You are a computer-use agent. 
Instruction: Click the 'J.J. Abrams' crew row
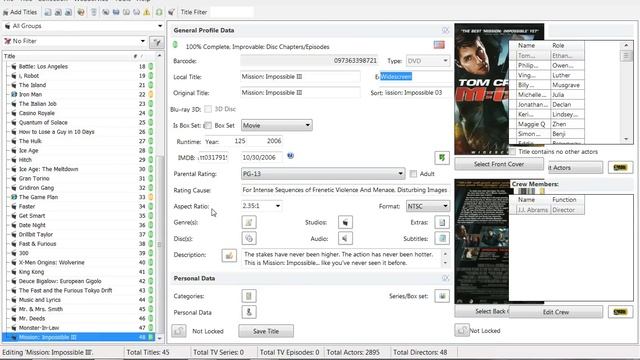[x=547, y=210]
